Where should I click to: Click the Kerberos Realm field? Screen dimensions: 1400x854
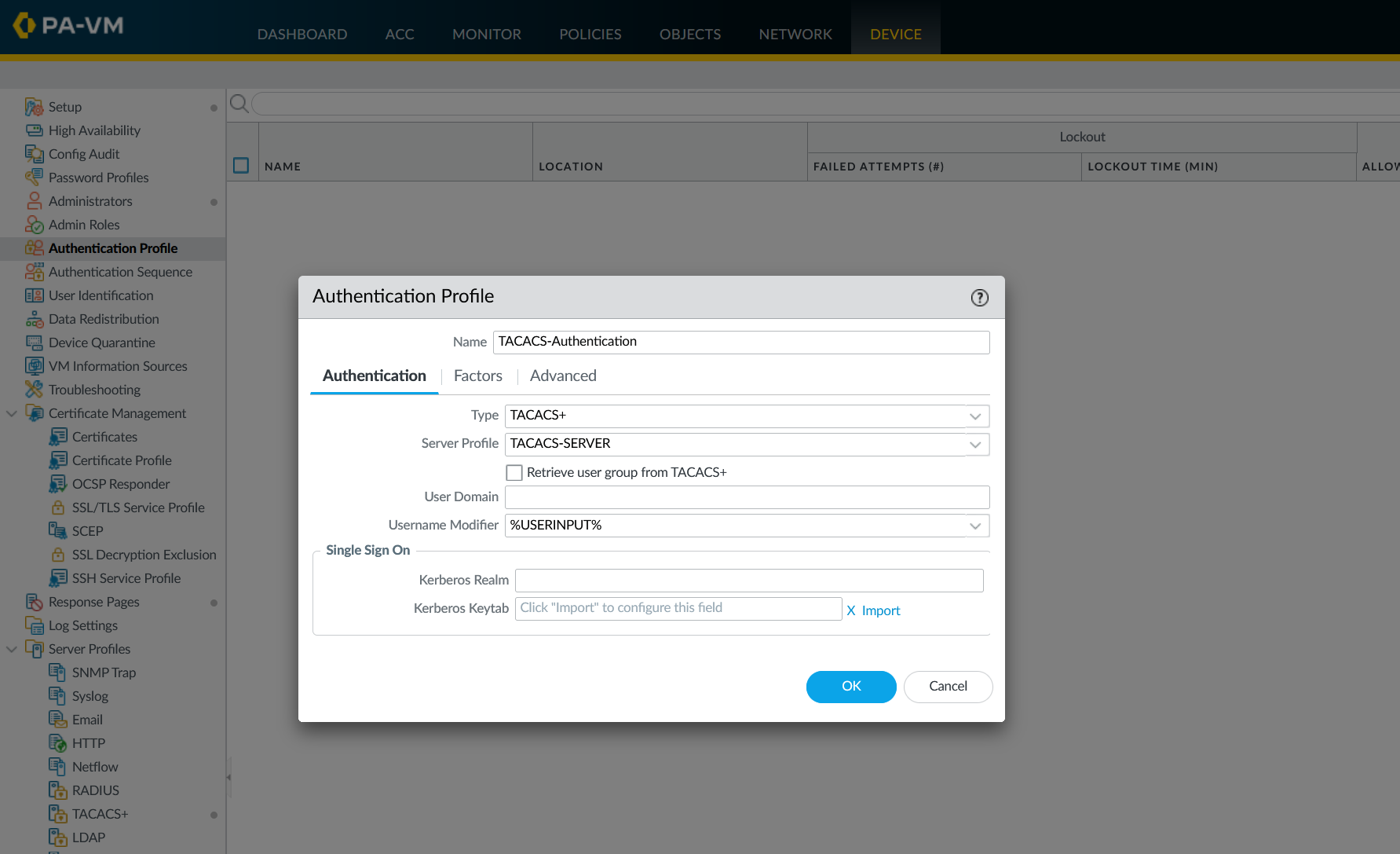749,580
